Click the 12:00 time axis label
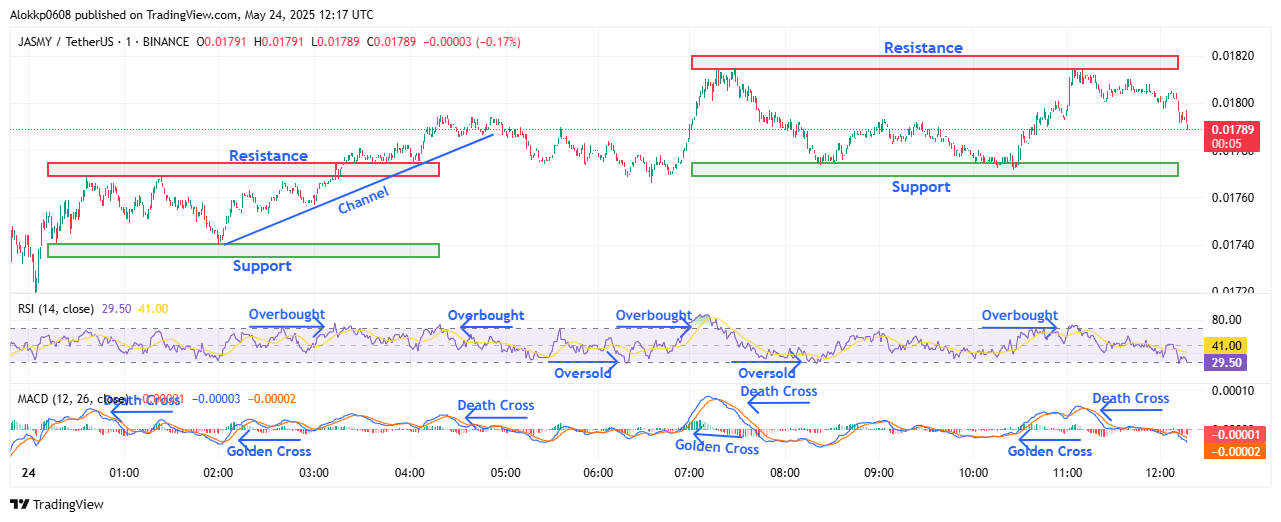 [1160, 471]
